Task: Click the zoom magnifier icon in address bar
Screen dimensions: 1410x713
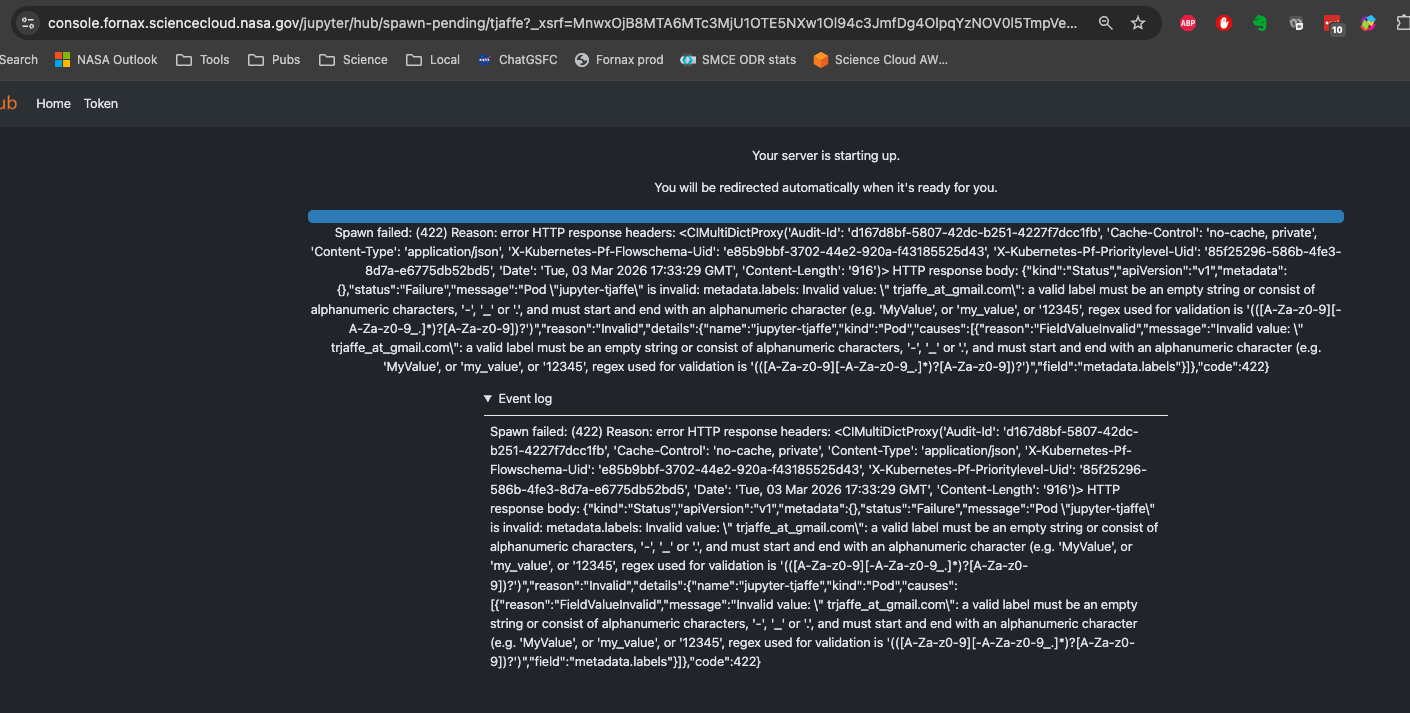Action: 1105,23
